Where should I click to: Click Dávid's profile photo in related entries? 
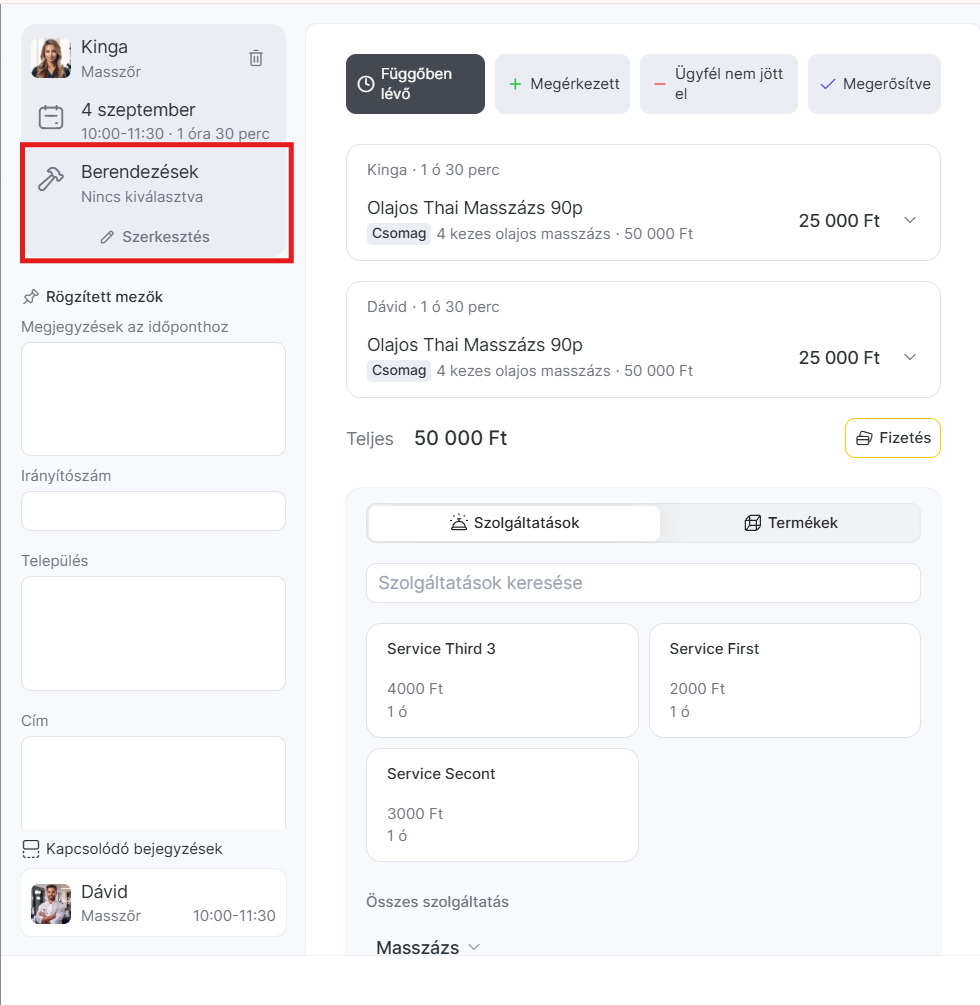[51, 904]
